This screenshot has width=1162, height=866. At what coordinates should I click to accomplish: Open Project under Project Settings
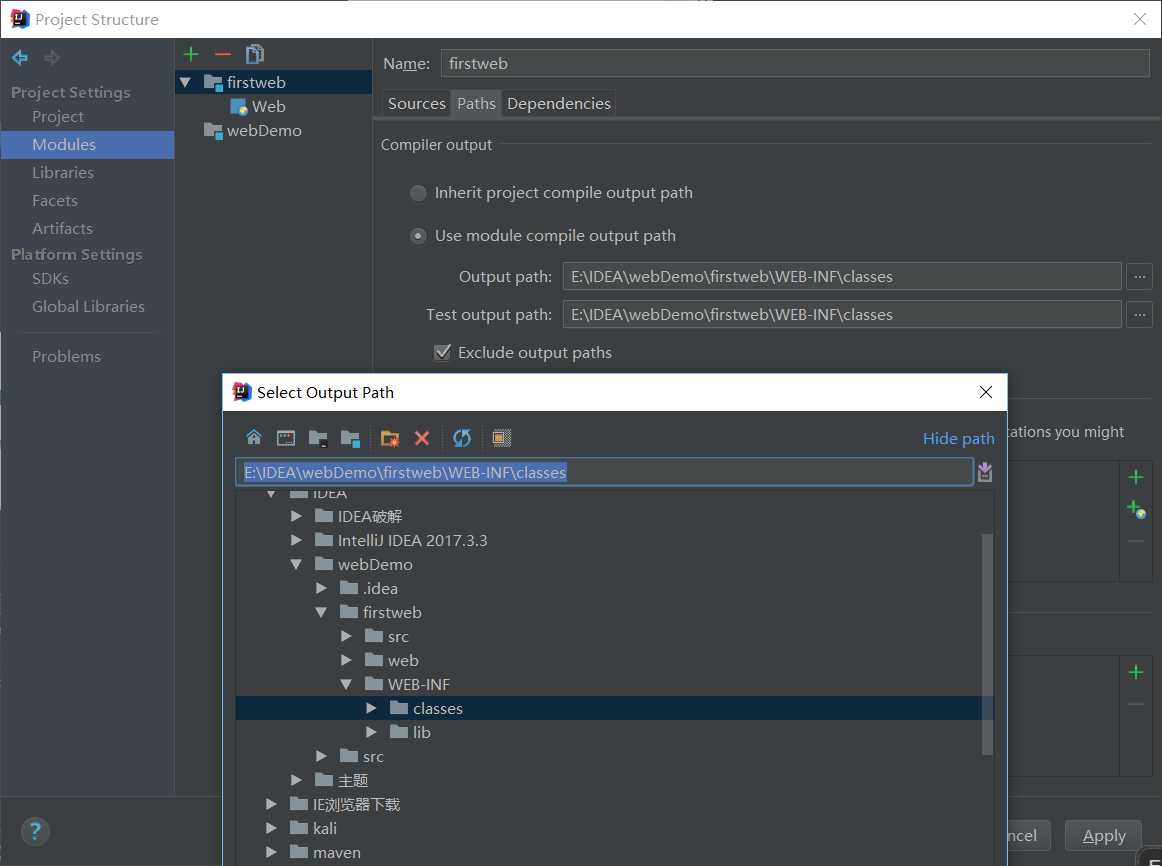[x=58, y=117]
